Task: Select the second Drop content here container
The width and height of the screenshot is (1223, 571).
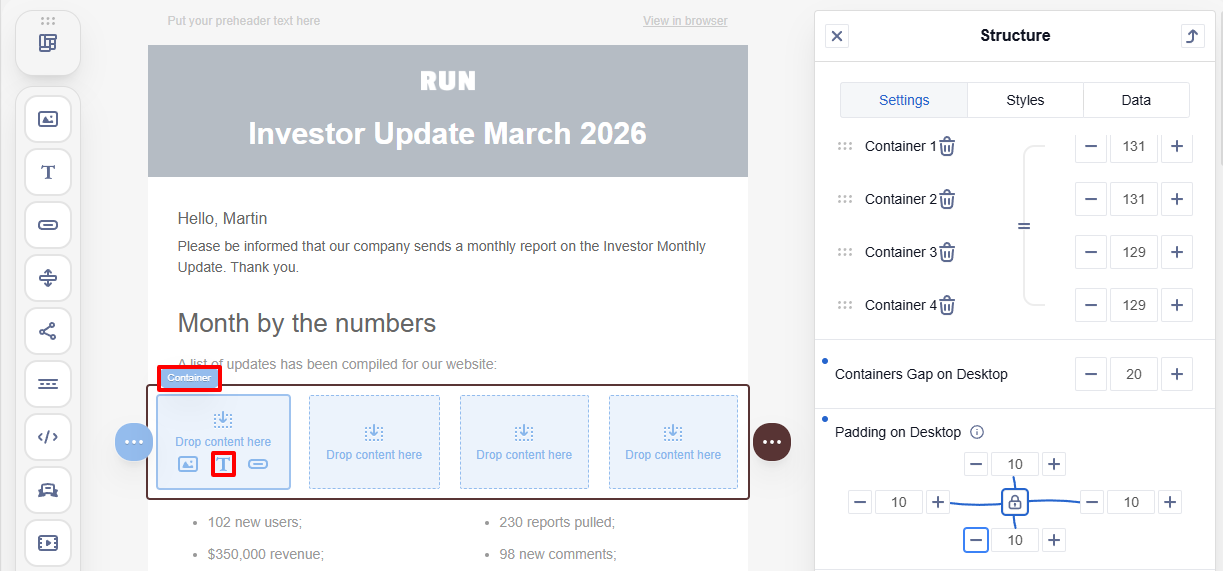Action: (x=374, y=442)
